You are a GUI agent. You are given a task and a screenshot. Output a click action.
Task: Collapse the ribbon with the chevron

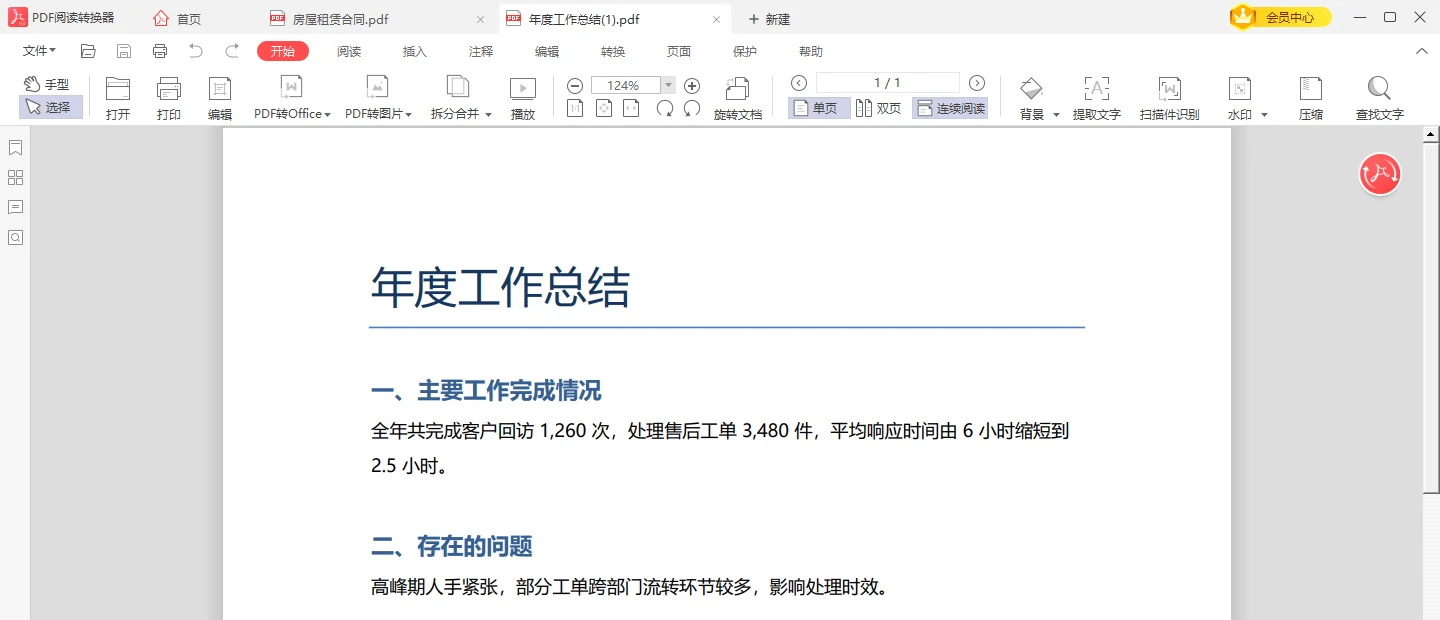click(1422, 51)
